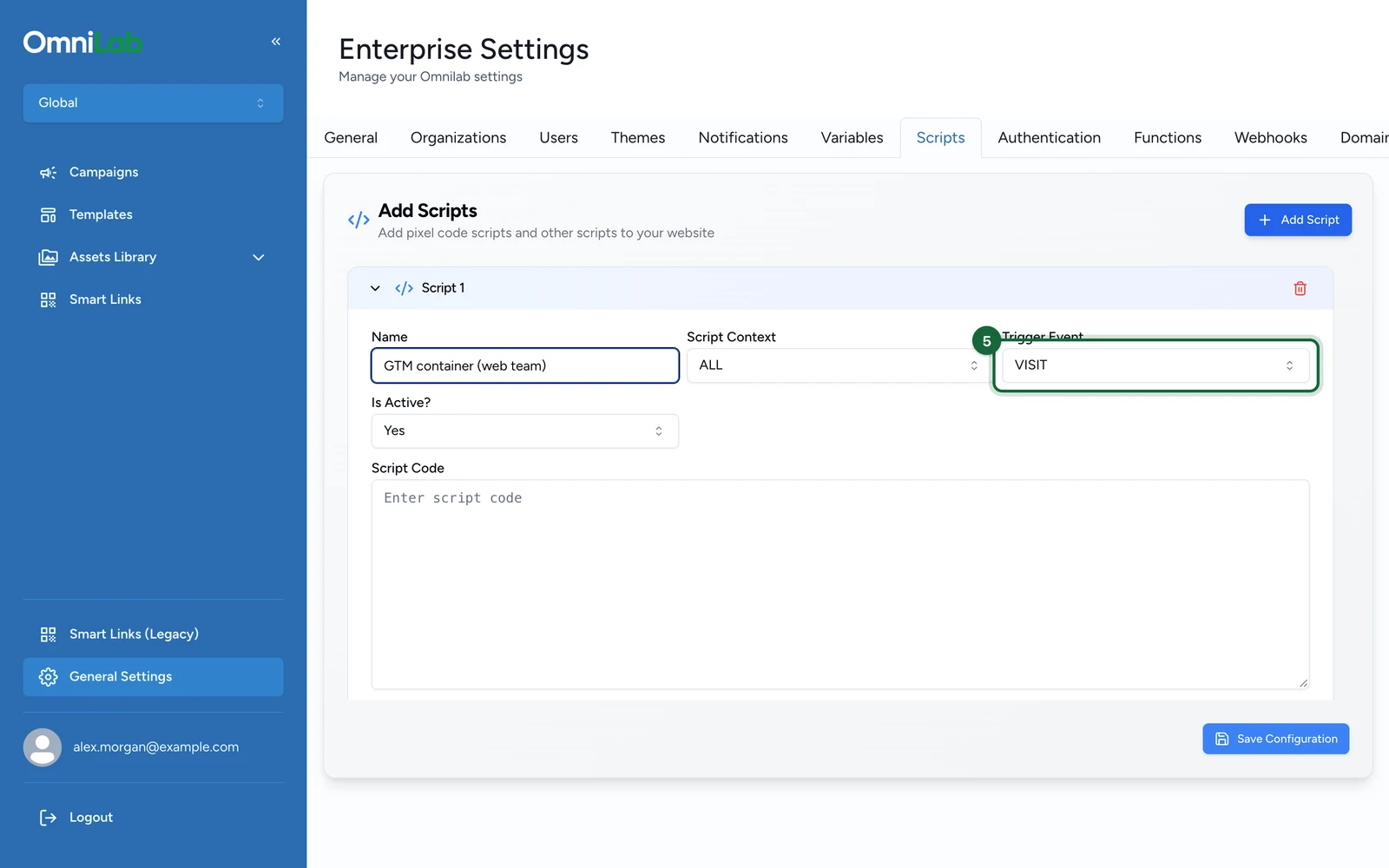Screen dimensions: 1389x868
Task: Open the Themes tab
Action: [x=638, y=138]
